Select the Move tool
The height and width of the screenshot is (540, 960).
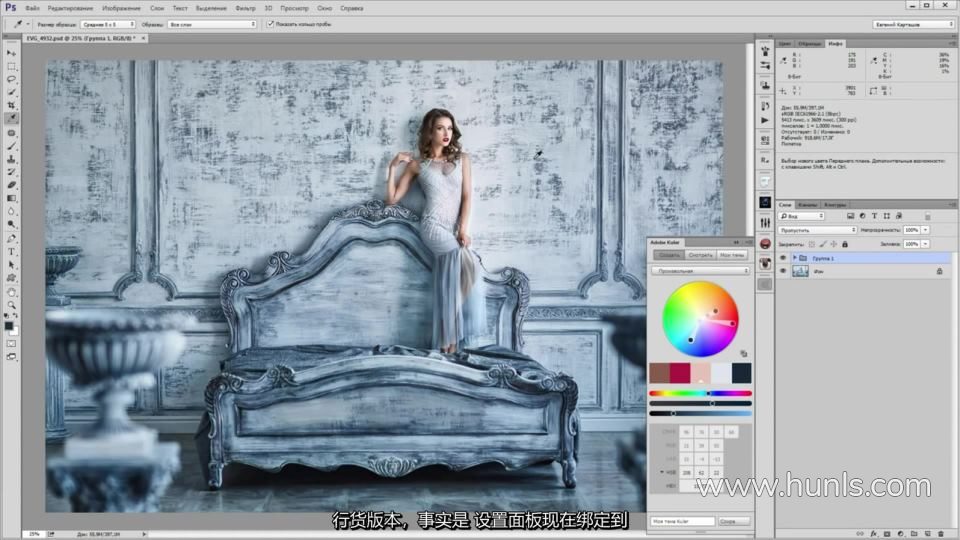click(x=12, y=52)
